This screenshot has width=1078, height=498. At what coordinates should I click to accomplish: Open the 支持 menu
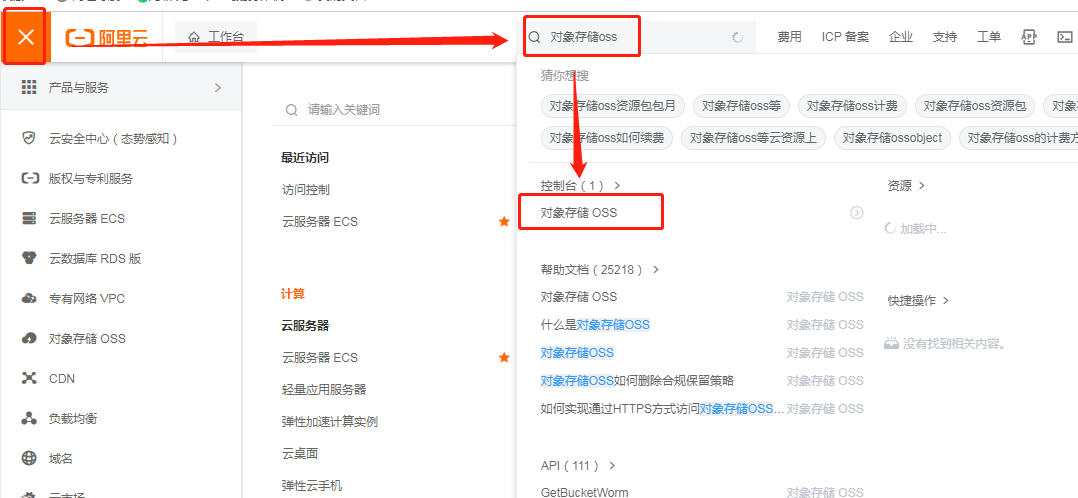[945, 37]
